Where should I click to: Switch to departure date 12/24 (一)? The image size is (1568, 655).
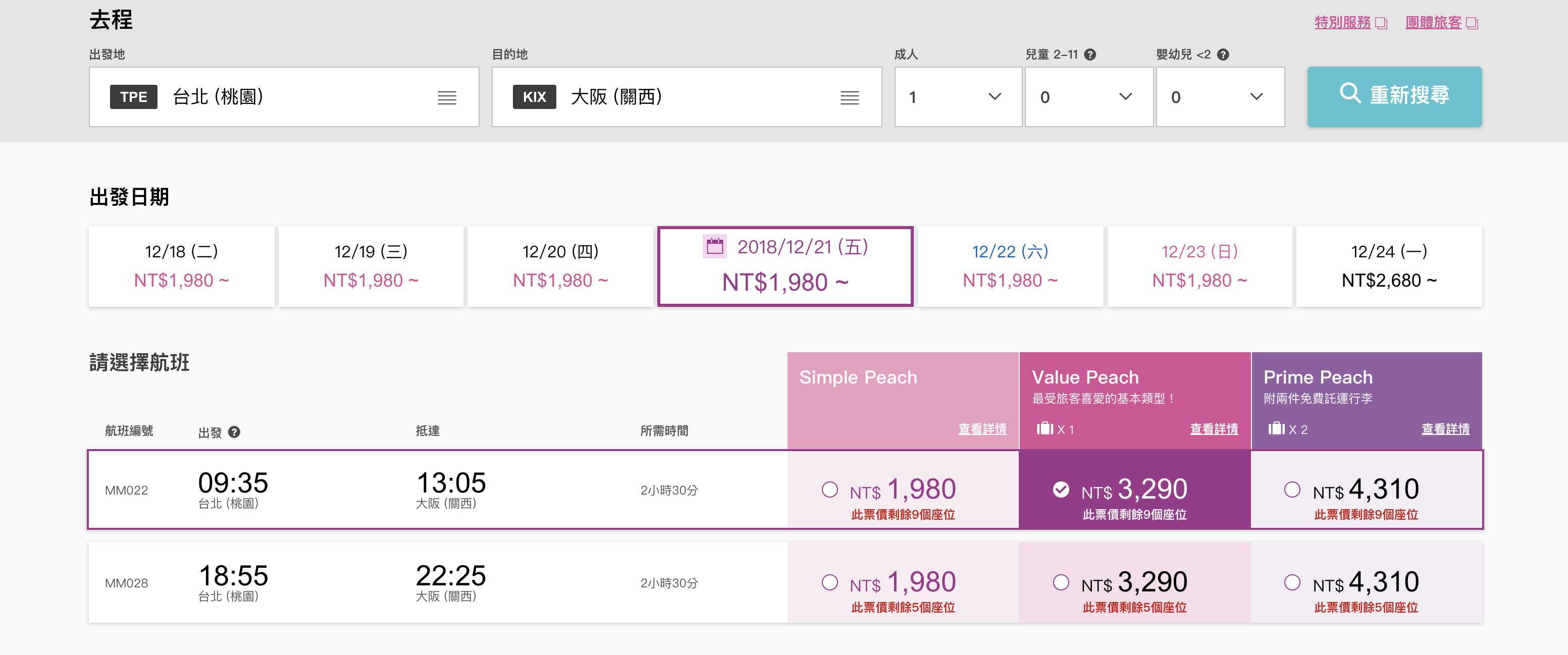click(x=1389, y=266)
